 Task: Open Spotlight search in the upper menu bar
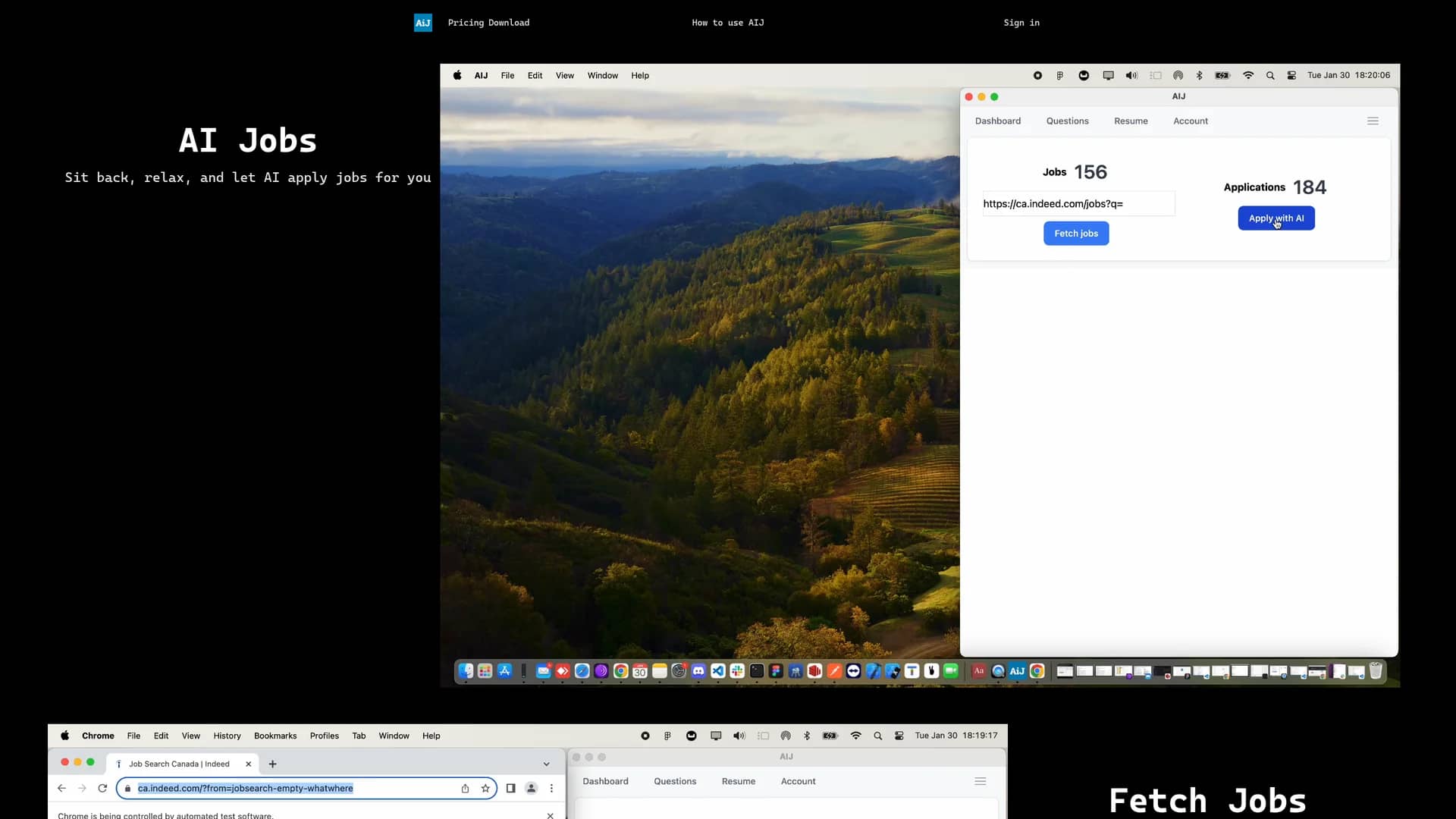(x=1270, y=76)
